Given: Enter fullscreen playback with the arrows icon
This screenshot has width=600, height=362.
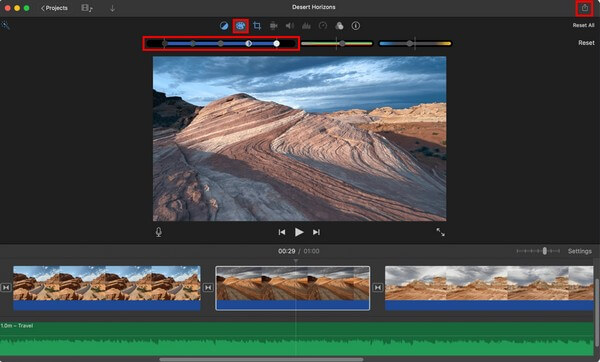Looking at the screenshot, I should (x=440, y=232).
